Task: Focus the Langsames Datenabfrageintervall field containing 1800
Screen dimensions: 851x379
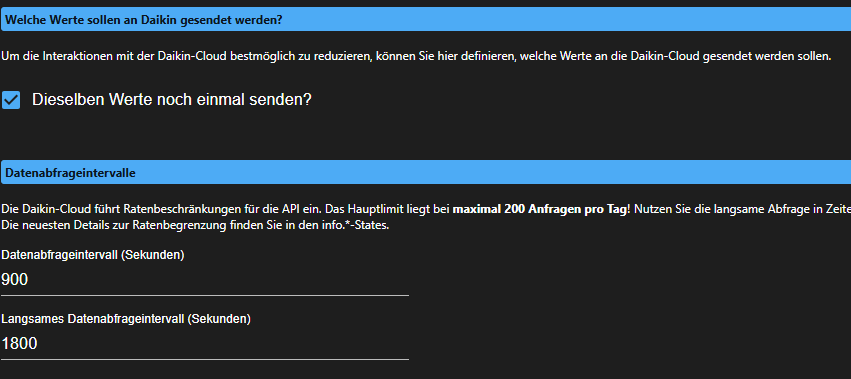Action: pyautogui.click(x=205, y=344)
